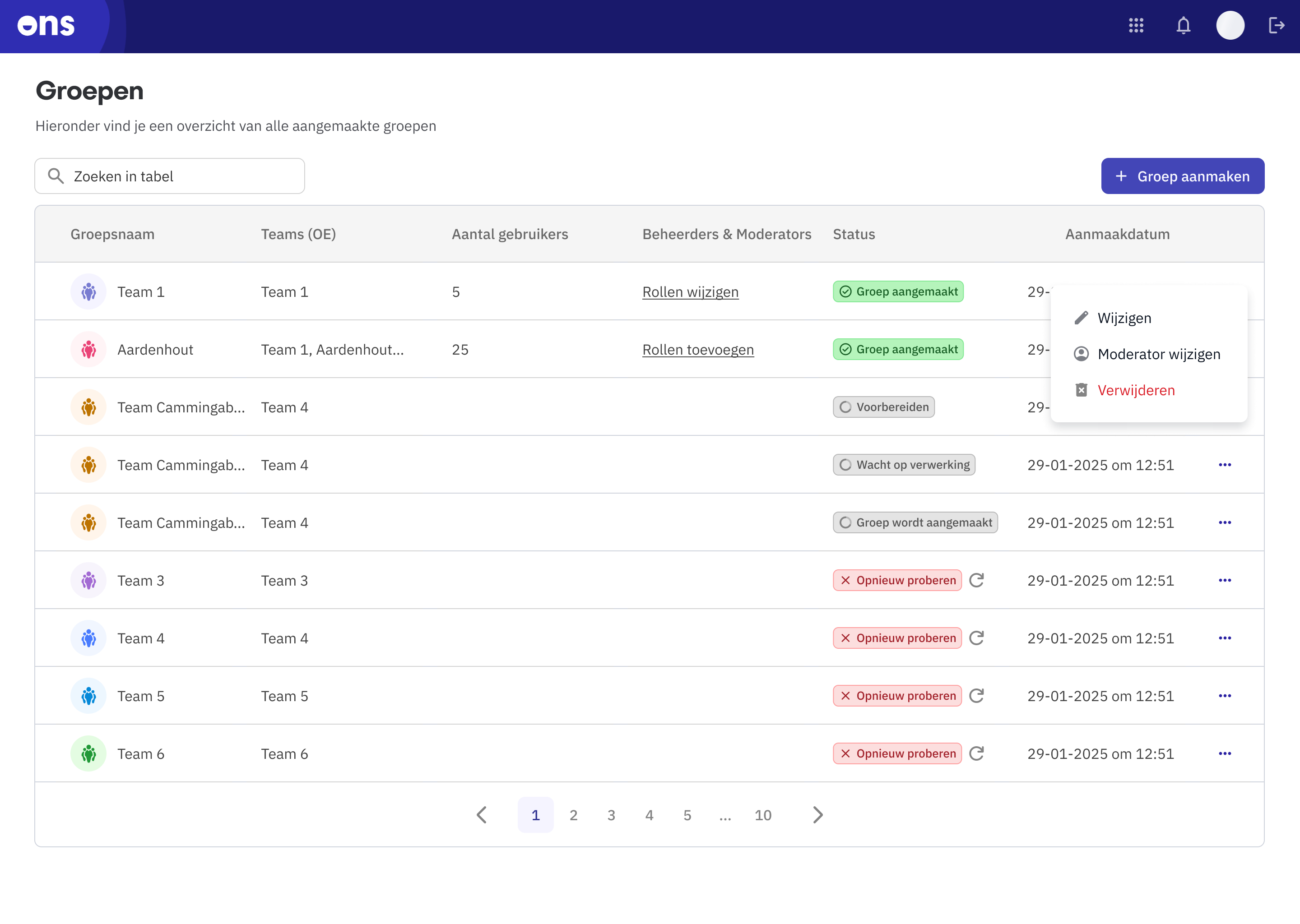Image resolution: width=1300 pixels, height=924 pixels.
Task: Go to next page with right chevron
Action: click(x=817, y=815)
